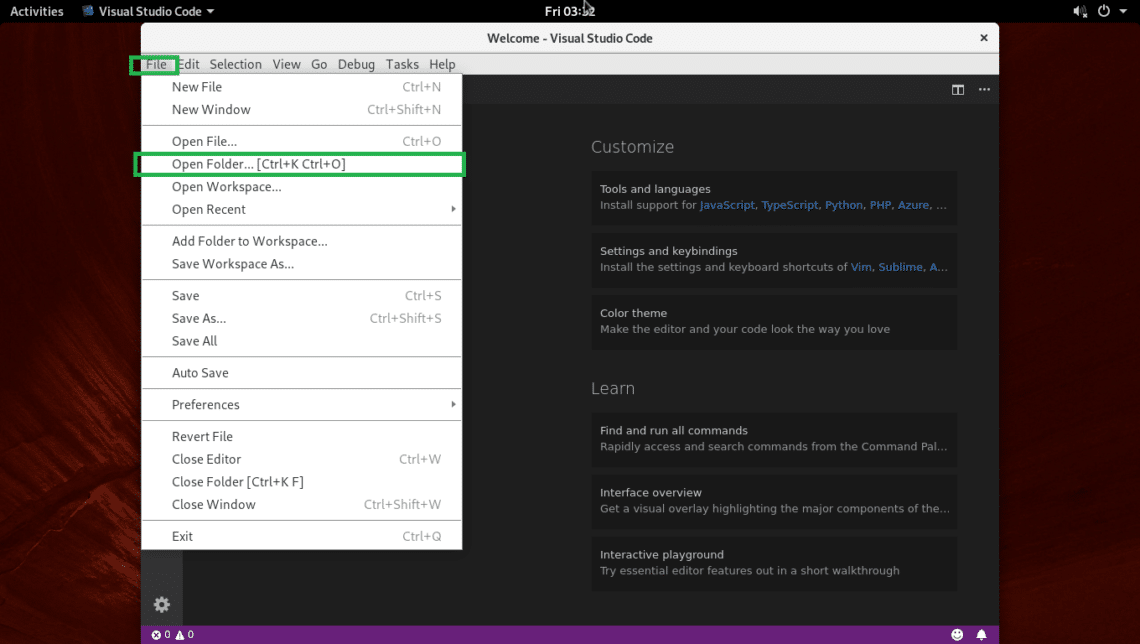Choose Save Workspace As... menu entry
The image size is (1140, 644).
coord(233,264)
